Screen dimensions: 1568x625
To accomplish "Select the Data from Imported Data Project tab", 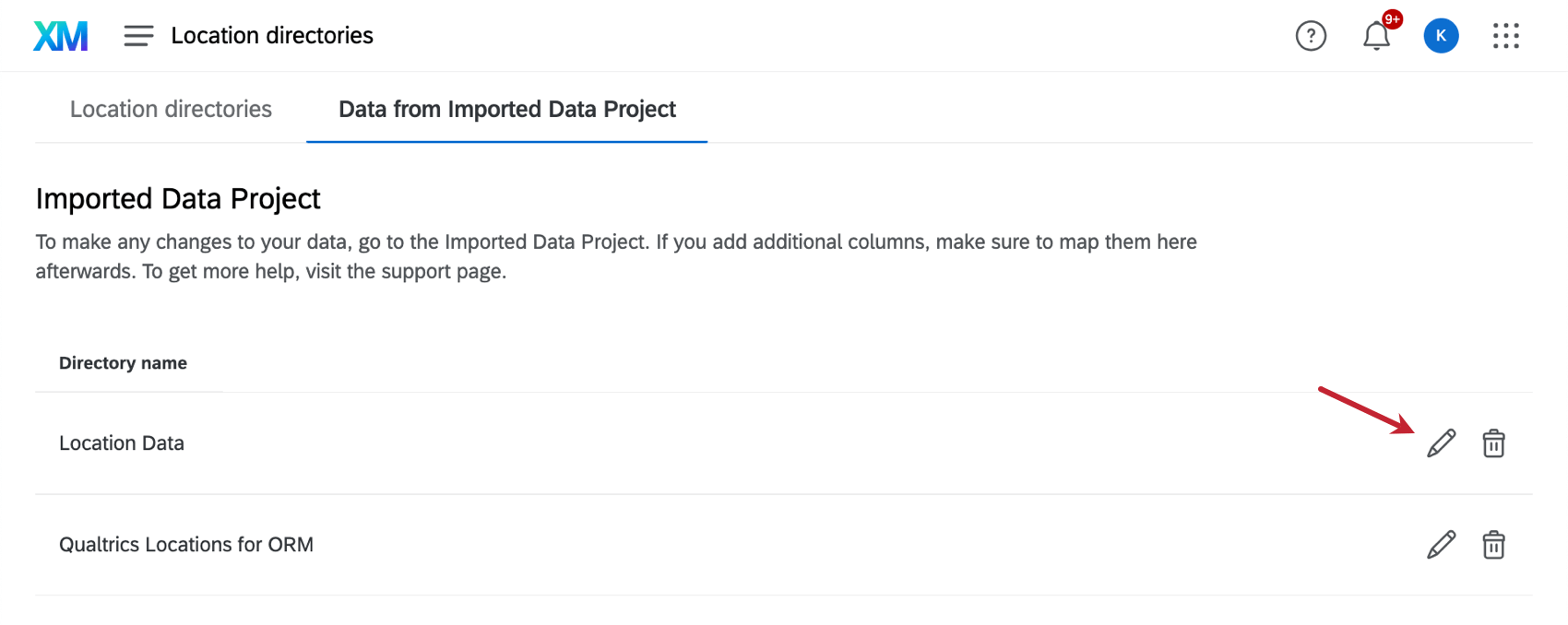I will point(506,109).
